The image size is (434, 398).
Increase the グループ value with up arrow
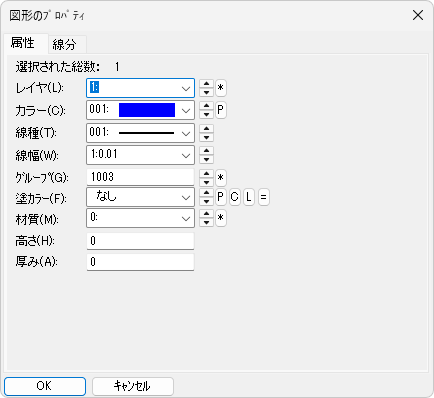point(206,174)
